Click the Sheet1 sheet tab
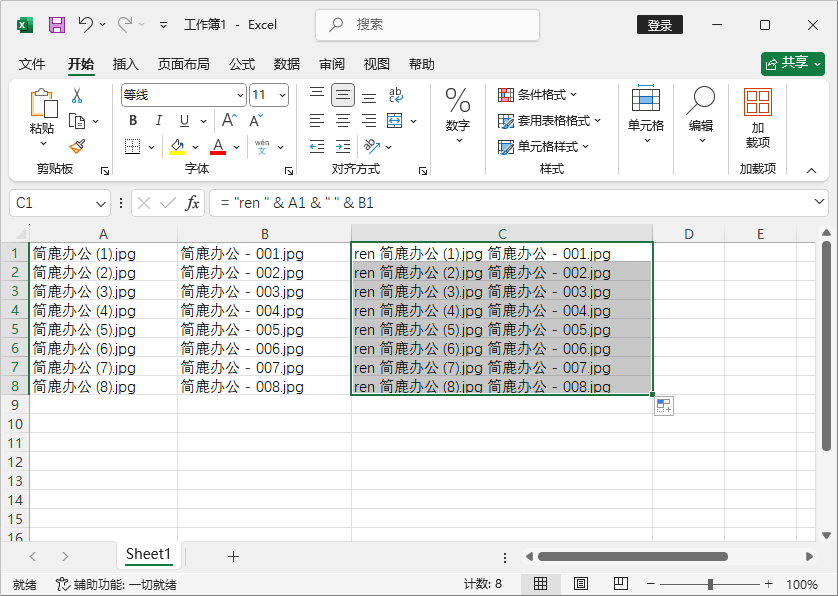This screenshot has width=838, height=596. [x=148, y=554]
